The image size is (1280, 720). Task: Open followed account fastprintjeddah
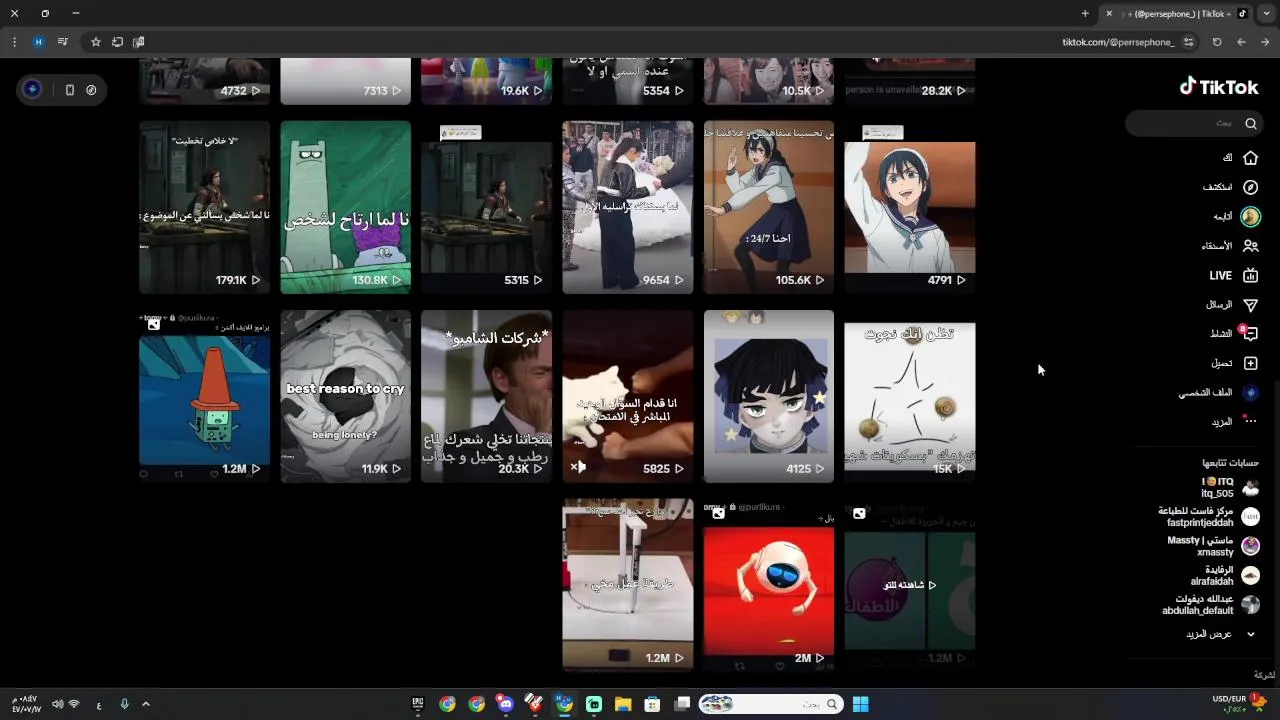point(1208,517)
